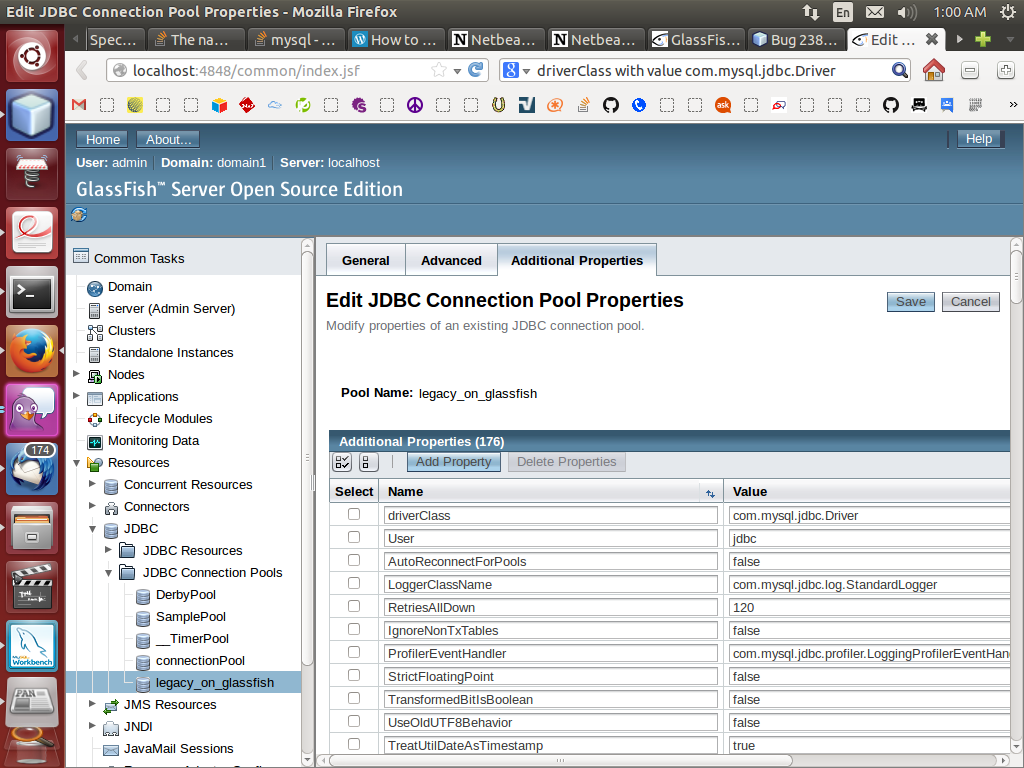The width and height of the screenshot is (1024, 768).
Task: Click the reload page icon in address bar
Action: click(x=476, y=70)
